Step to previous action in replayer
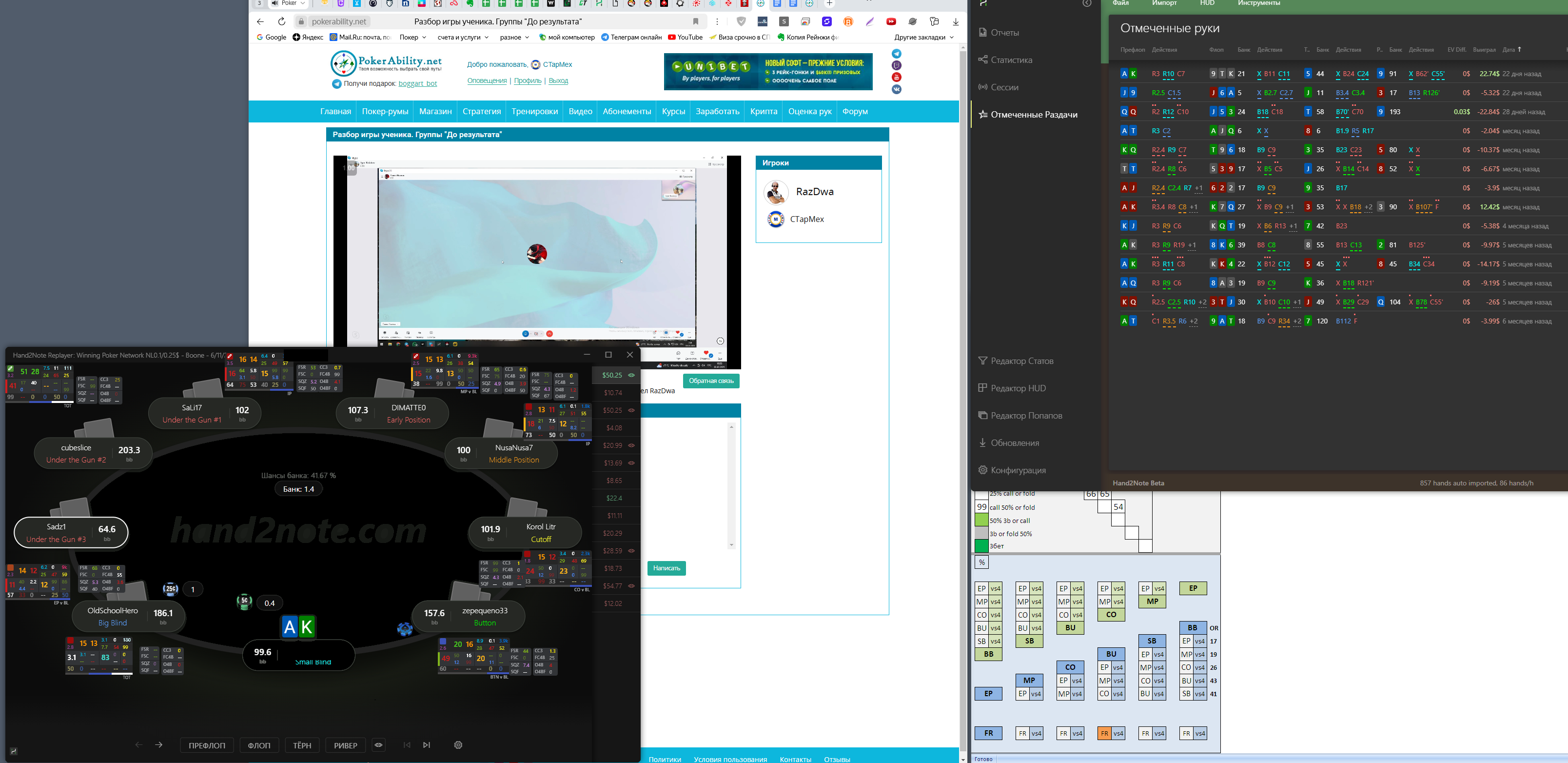Viewport: 1568px width, 763px height. [x=139, y=745]
